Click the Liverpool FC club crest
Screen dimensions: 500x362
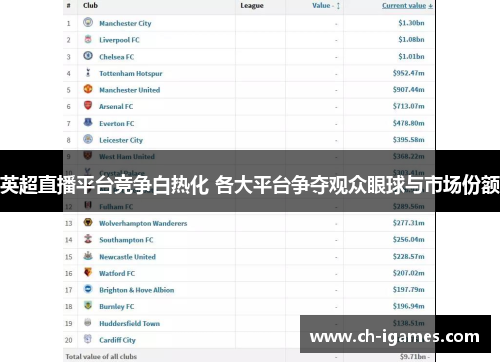click(88, 39)
